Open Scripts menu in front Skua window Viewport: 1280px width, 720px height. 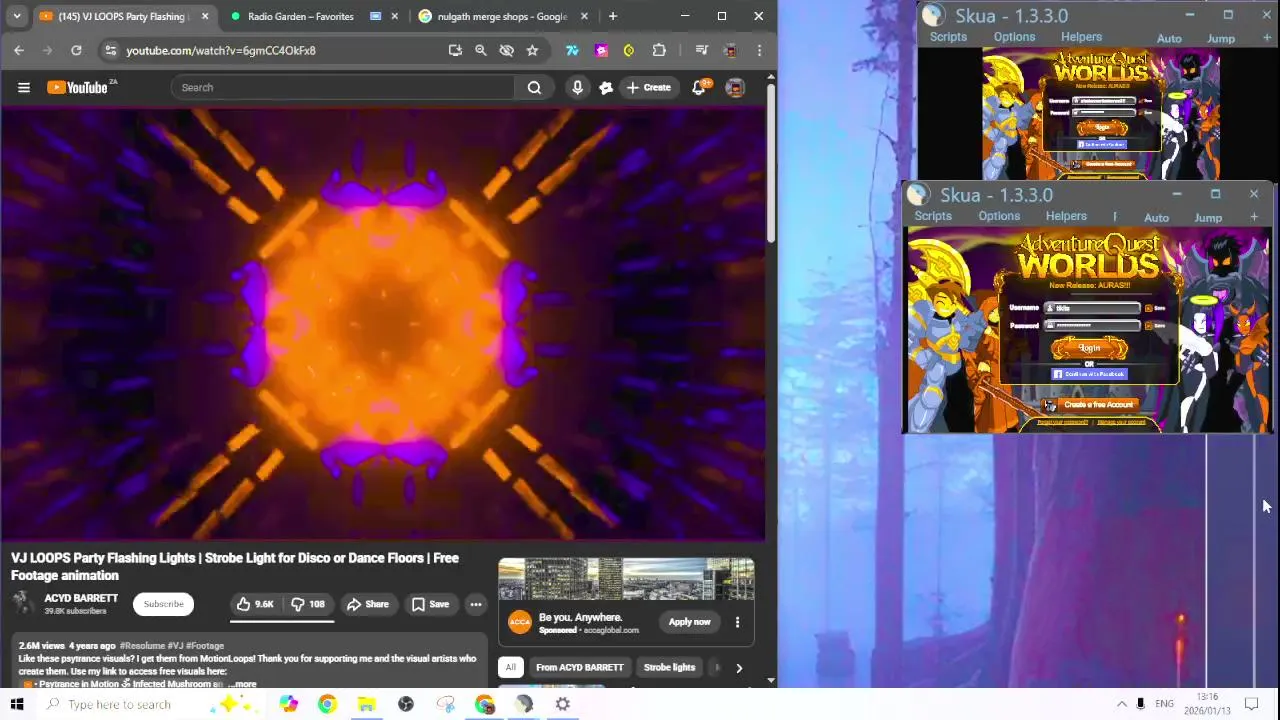pos(933,216)
